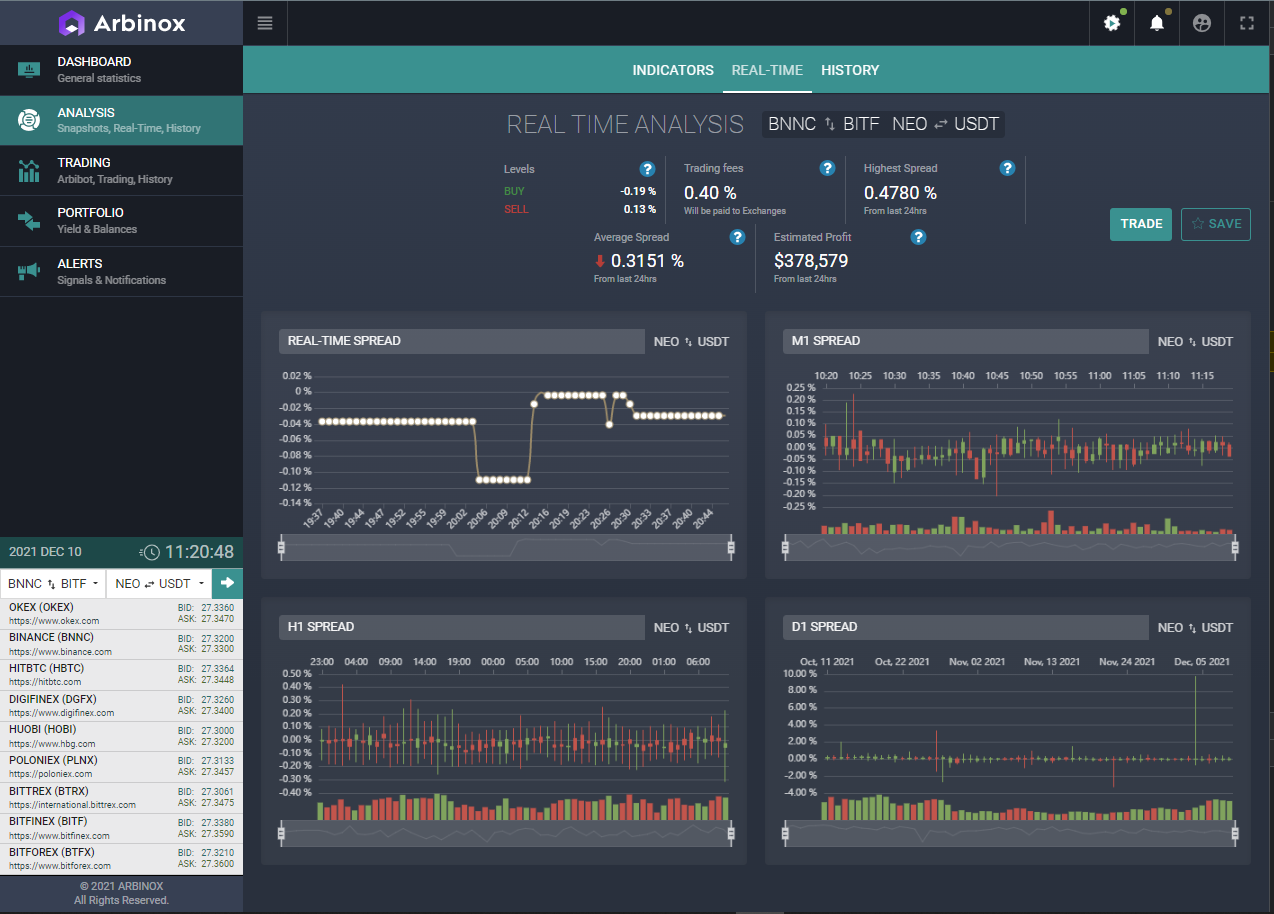Open help for Estimated Profit
The height and width of the screenshot is (914, 1274).
coord(918,237)
